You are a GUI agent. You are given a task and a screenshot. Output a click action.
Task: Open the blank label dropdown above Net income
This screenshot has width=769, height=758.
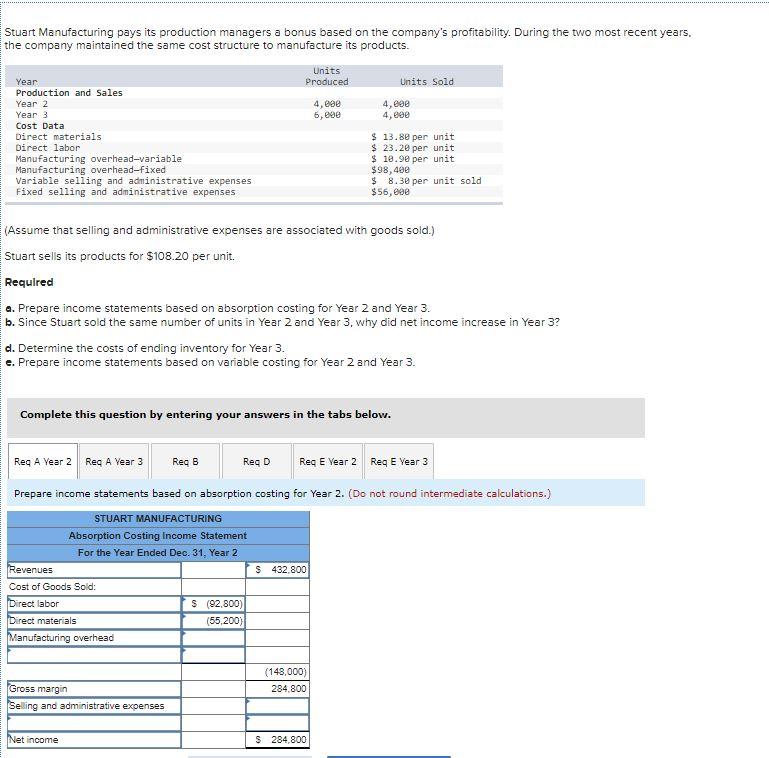click(x=94, y=723)
